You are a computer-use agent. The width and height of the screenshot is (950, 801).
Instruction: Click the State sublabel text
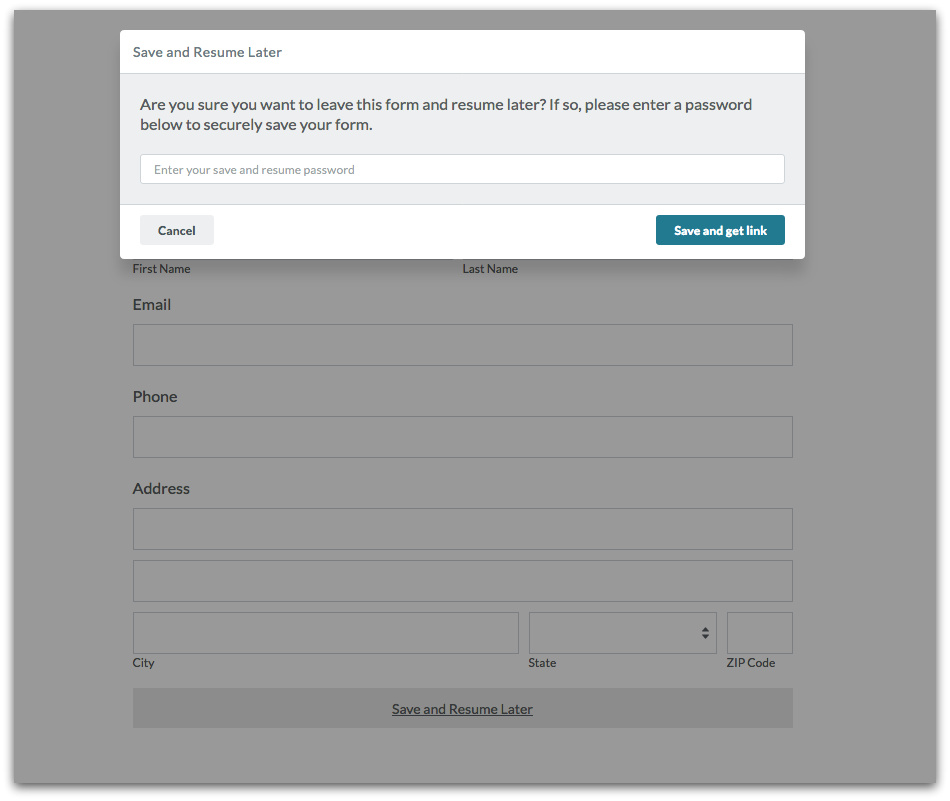click(x=542, y=663)
